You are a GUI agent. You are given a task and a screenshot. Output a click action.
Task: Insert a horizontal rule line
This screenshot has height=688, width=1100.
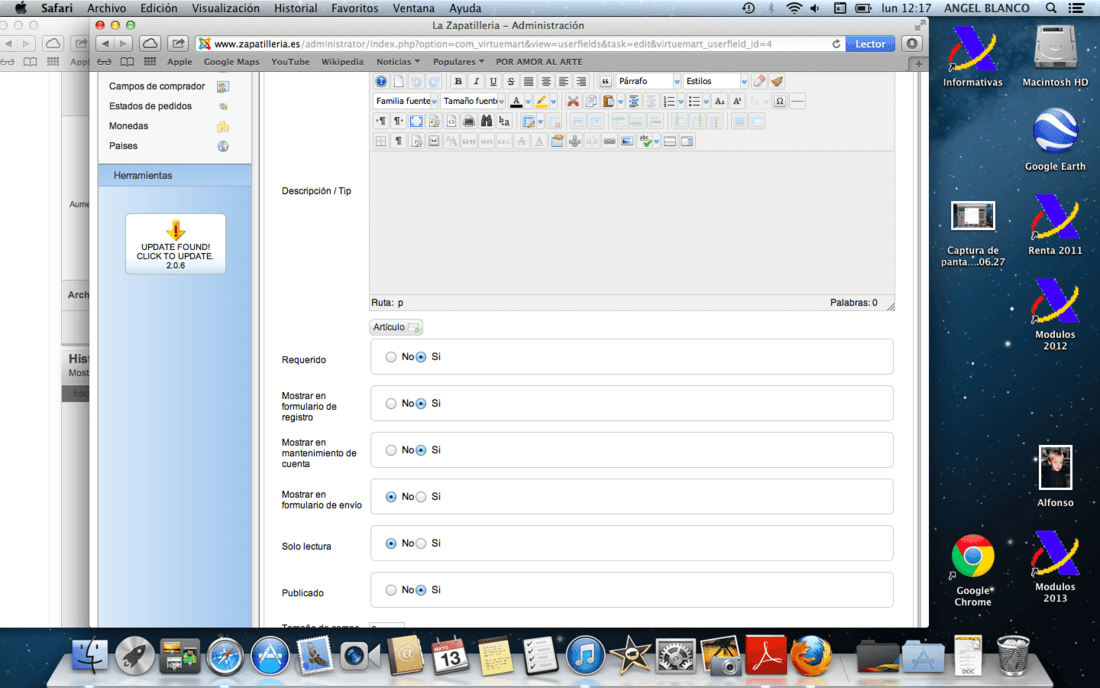click(x=797, y=102)
